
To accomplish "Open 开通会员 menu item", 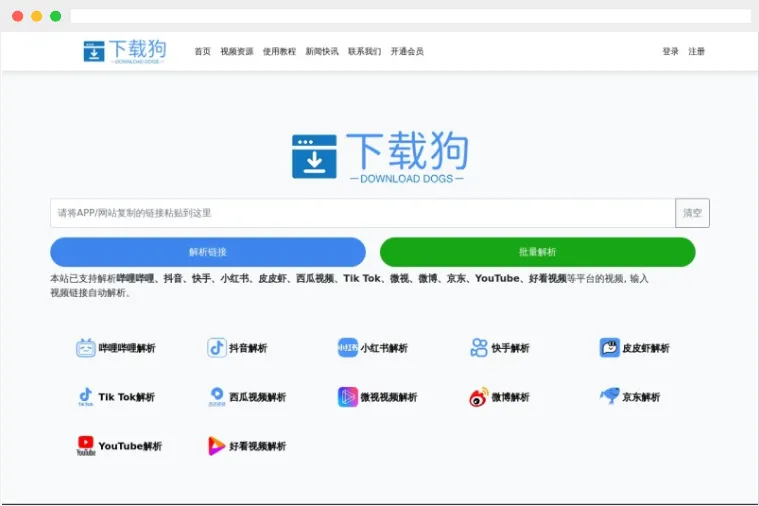I will coord(407,51).
